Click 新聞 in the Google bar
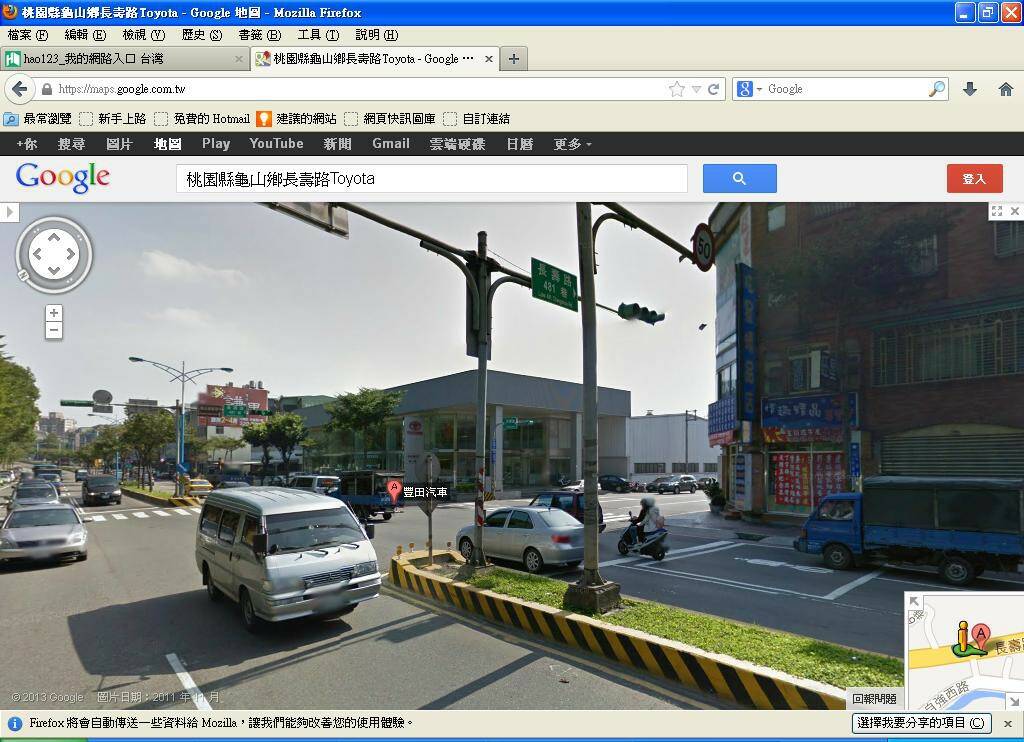Image resolution: width=1024 pixels, height=742 pixels. 338,144
